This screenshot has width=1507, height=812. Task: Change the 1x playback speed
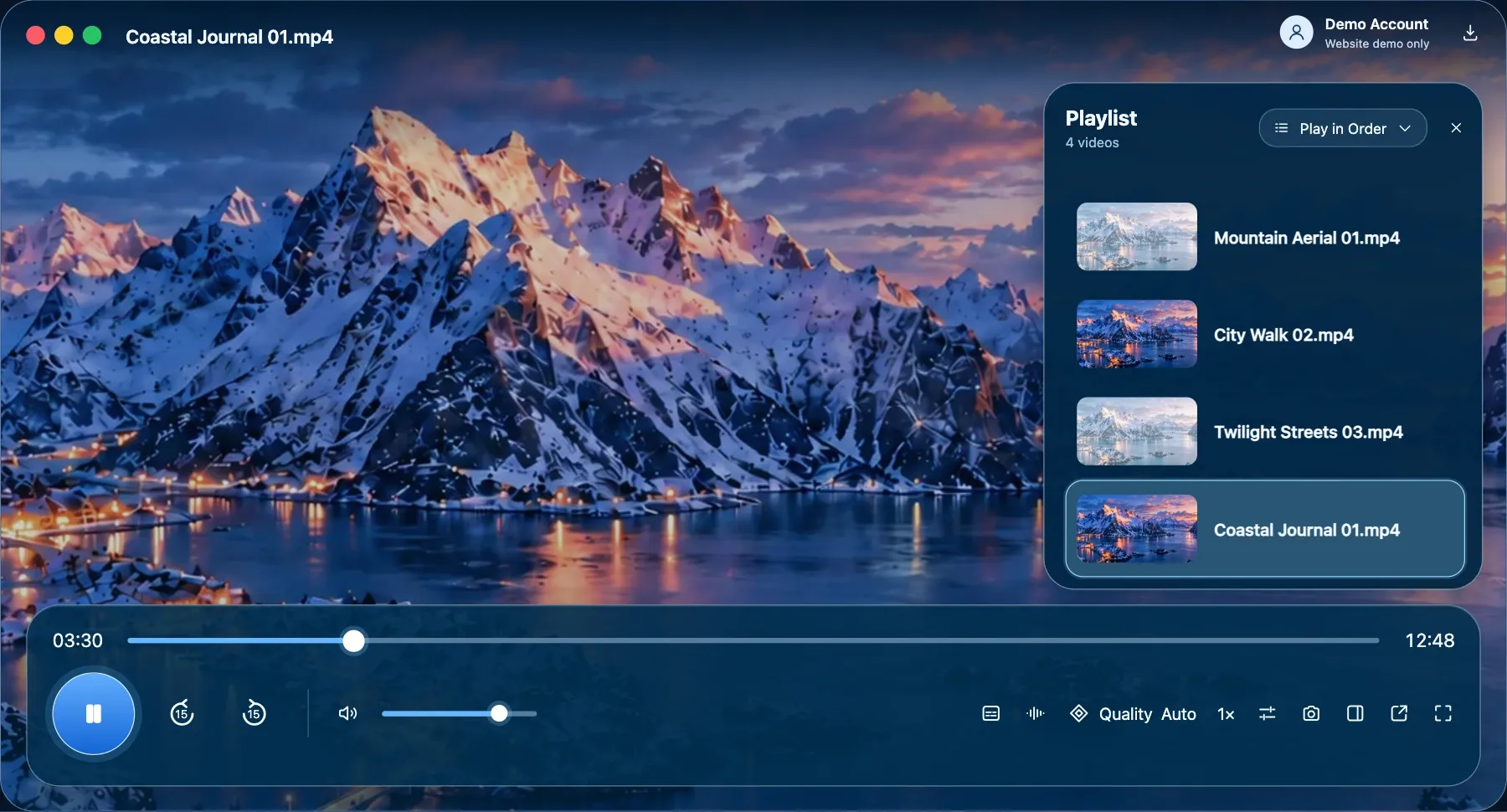[1226, 714]
